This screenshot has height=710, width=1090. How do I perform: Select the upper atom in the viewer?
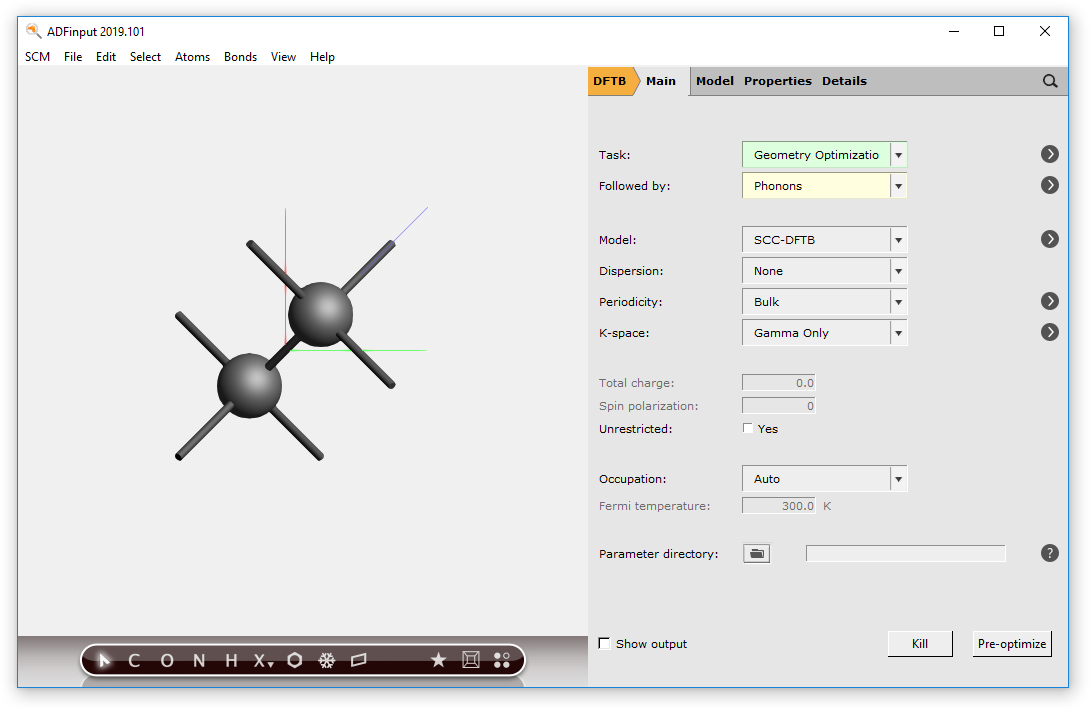point(320,314)
